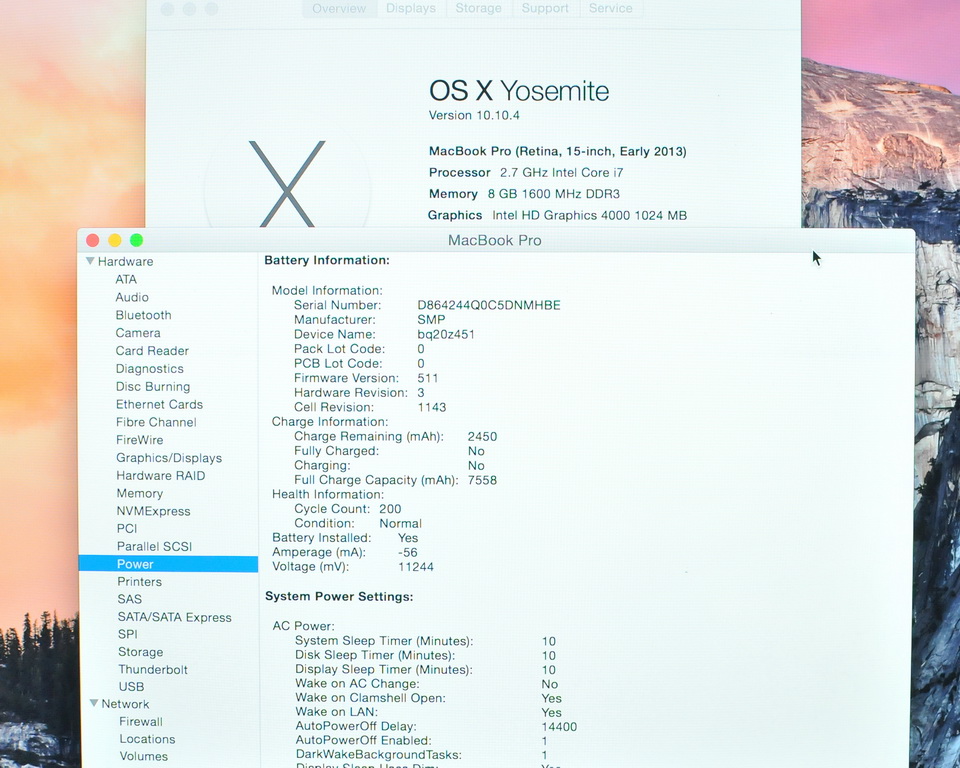This screenshot has width=960, height=768.
Task: Select NVMExpress entry
Action: tap(153, 511)
